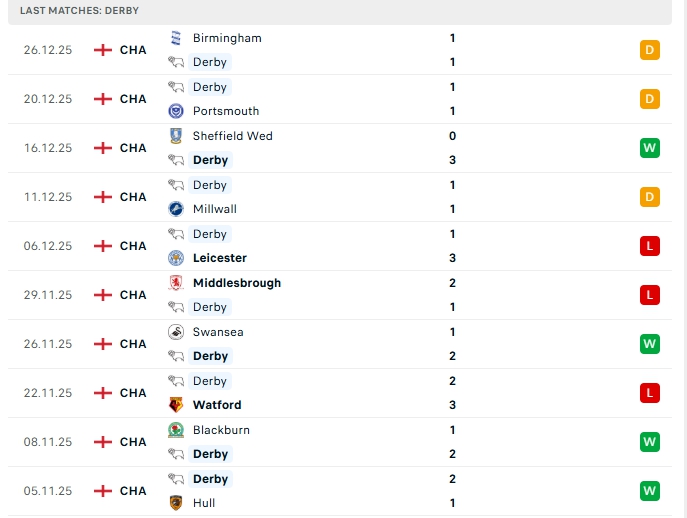Image resolution: width=687 pixels, height=518 pixels.
Task: Click the Birmingham club crest icon
Action: pyautogui.click(x=176, y=38)
